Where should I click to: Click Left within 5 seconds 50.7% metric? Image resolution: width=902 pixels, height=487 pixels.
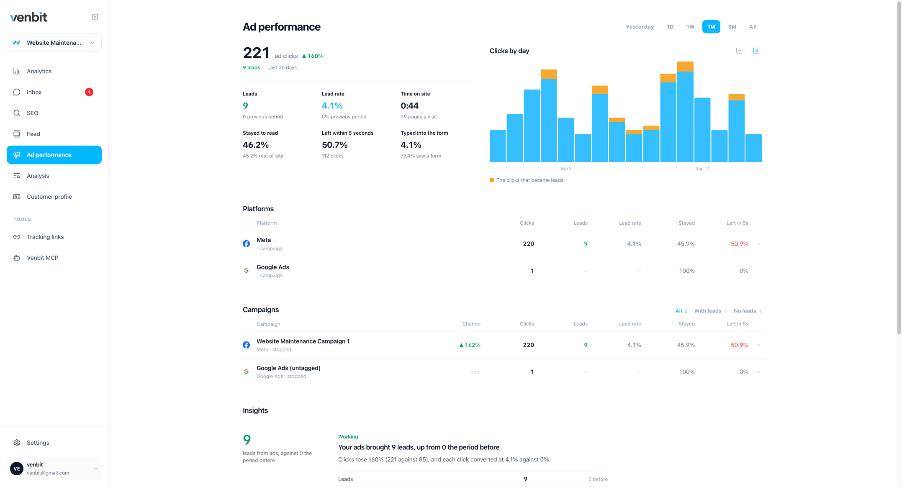[x=334, y=145]
